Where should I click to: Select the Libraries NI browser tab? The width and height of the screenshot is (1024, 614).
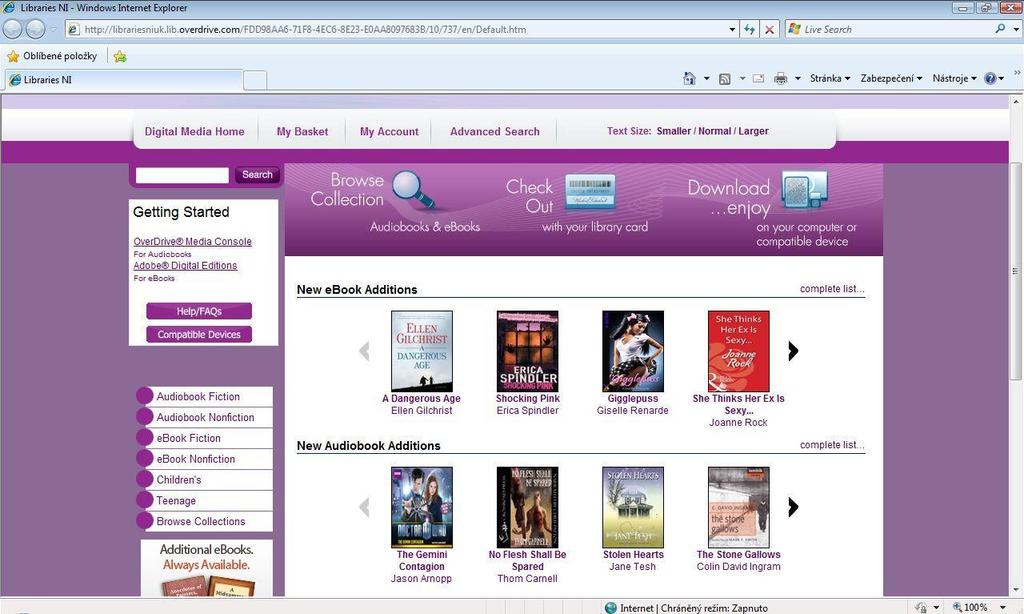pyautogui.click(x=124, y=80)
